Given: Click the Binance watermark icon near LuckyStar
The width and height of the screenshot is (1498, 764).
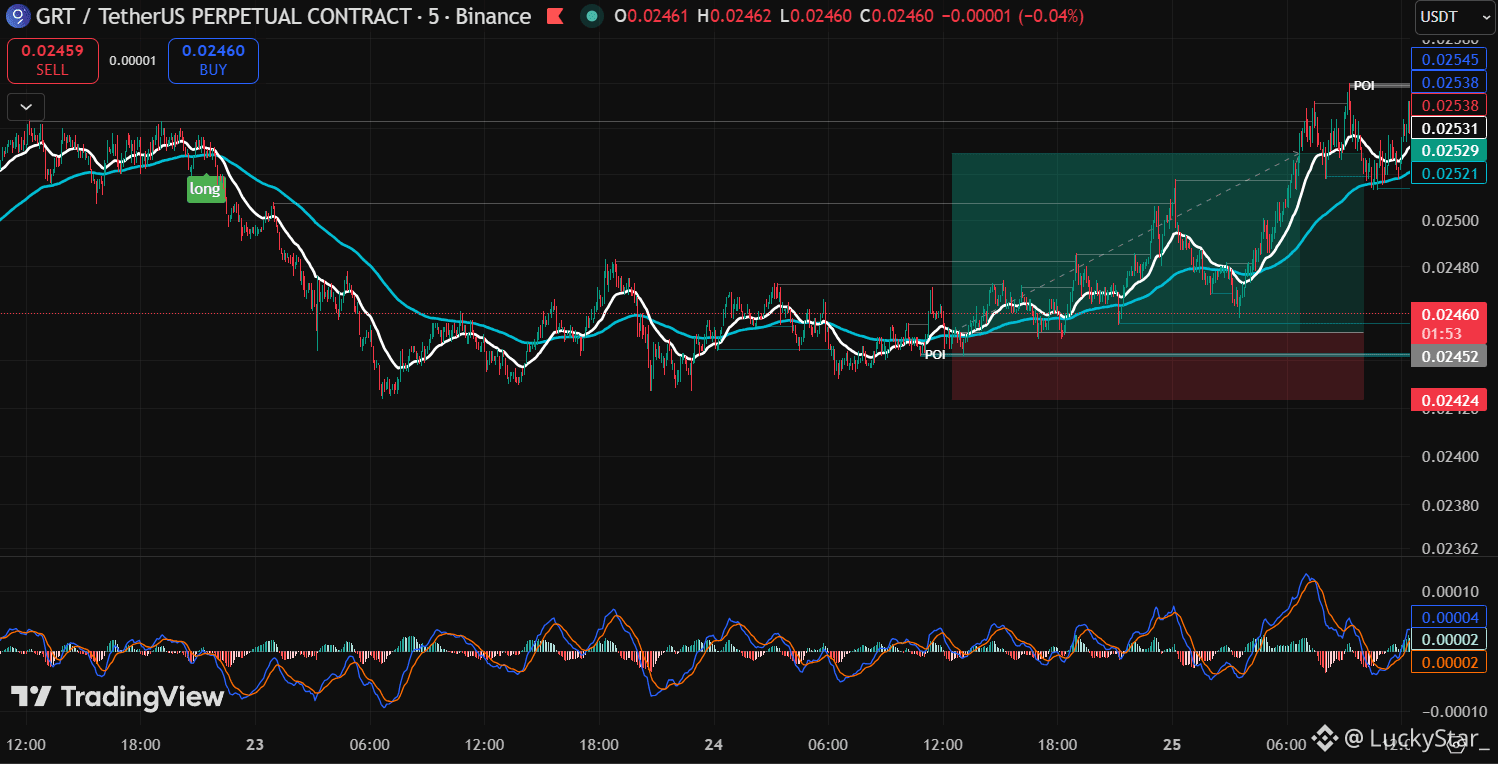Looking at the screenshot, I should pos(1325,739).
